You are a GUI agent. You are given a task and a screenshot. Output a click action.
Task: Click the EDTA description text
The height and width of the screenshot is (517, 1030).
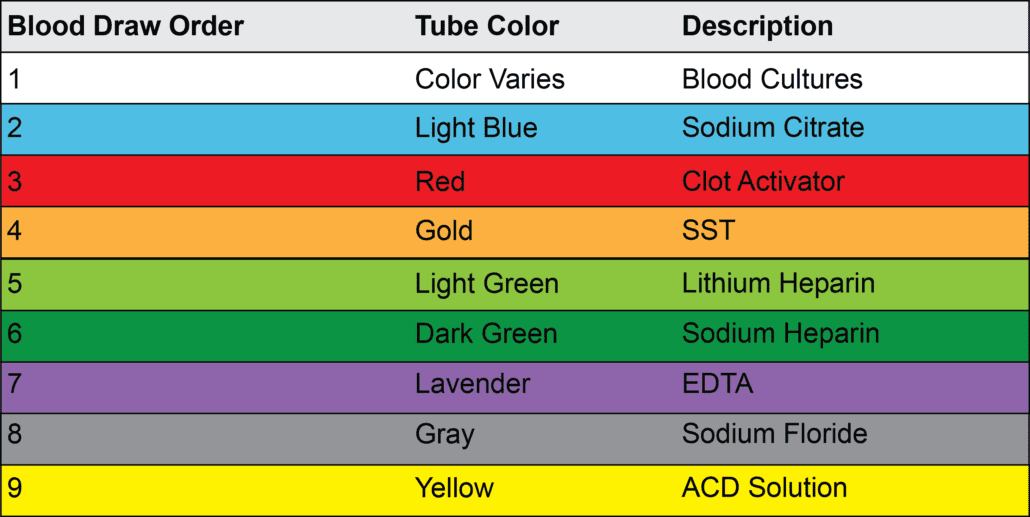point(717,384)
